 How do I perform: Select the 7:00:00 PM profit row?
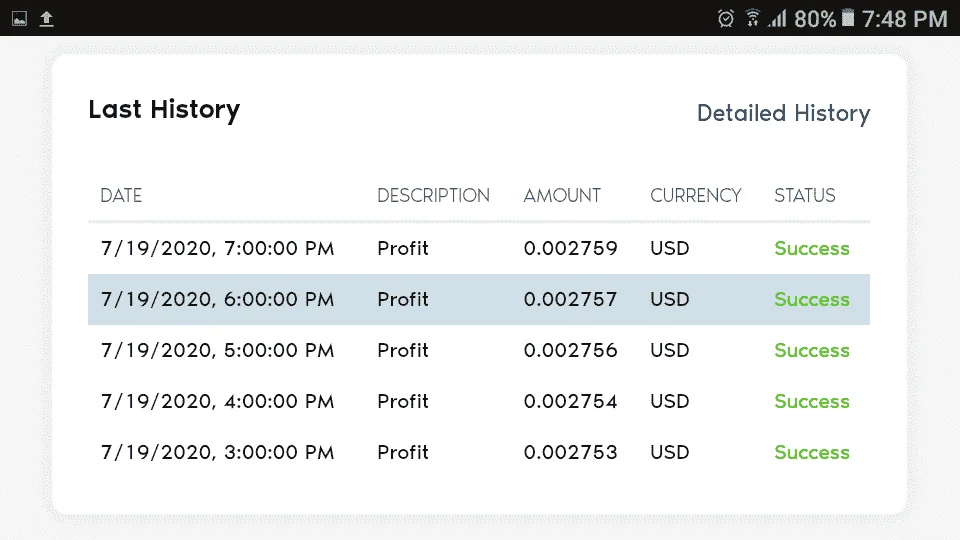[479, 249]
